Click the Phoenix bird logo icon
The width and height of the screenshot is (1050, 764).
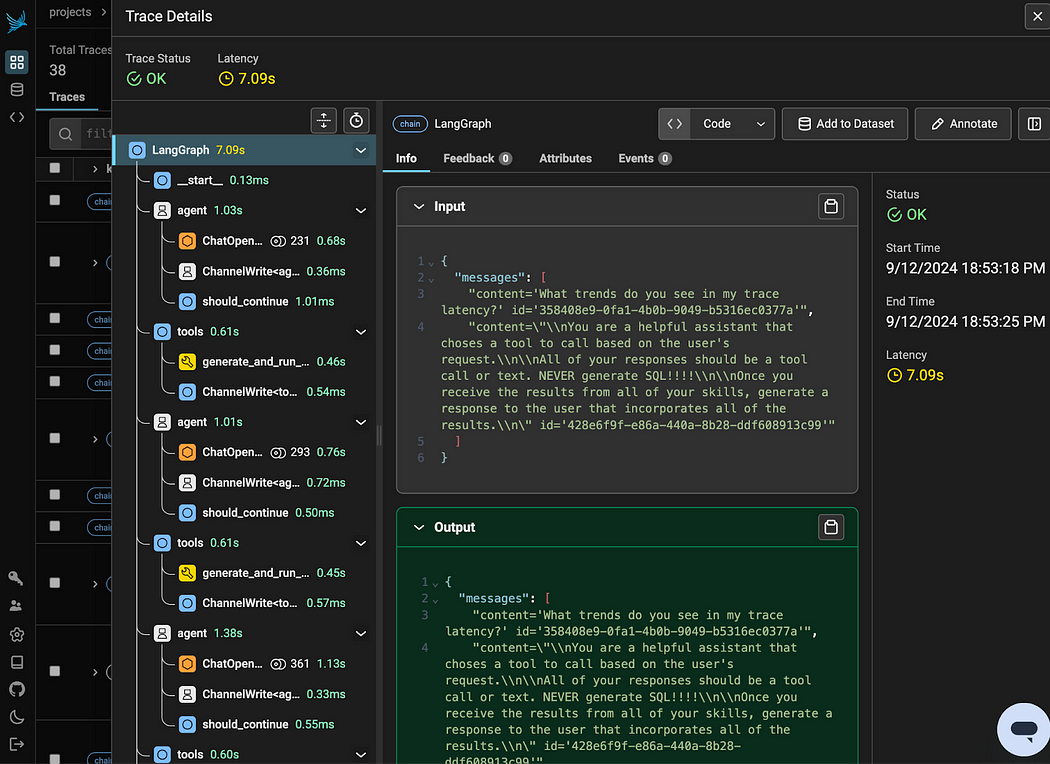pos(16,21)
